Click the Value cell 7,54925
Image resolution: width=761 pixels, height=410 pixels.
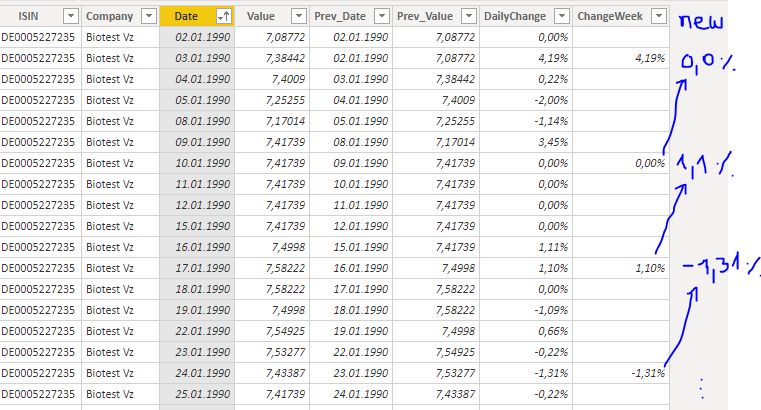click(272, 331)
